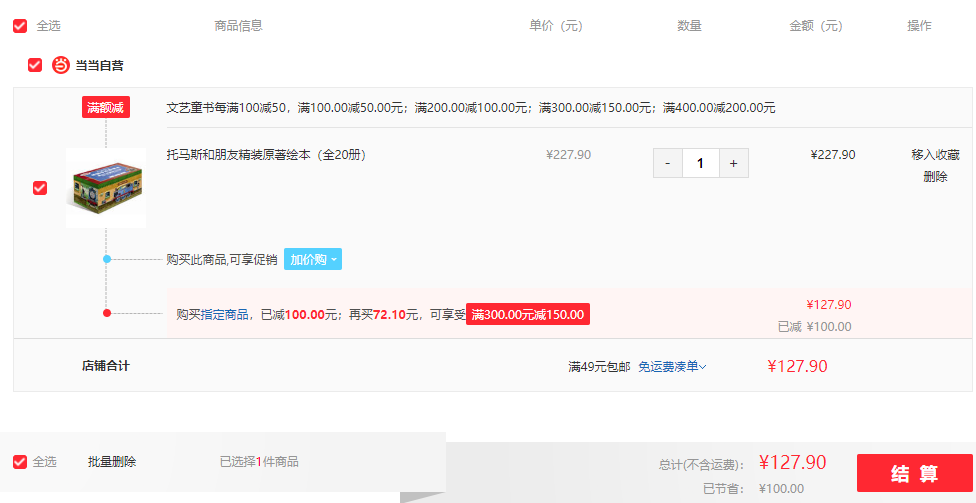Viewport: 976px width, 503px height.
Task: Toggle the top 全选 checkbox in the header
Action: click(20, 26)
